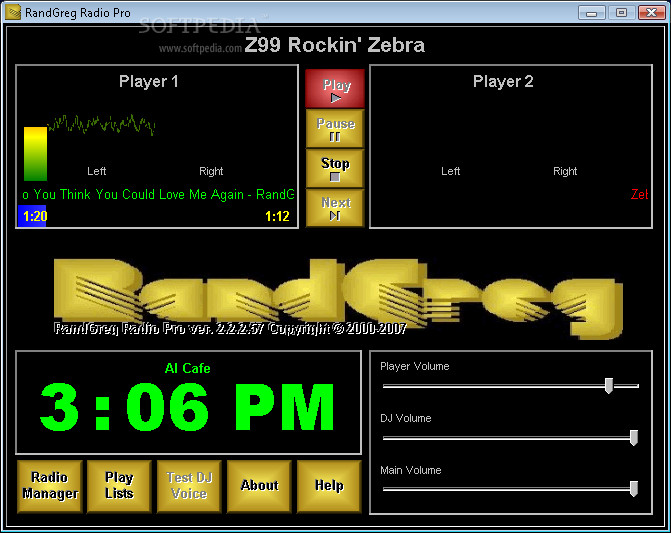
Task: Click the Left label in Player 2
Action: [451, 172]
